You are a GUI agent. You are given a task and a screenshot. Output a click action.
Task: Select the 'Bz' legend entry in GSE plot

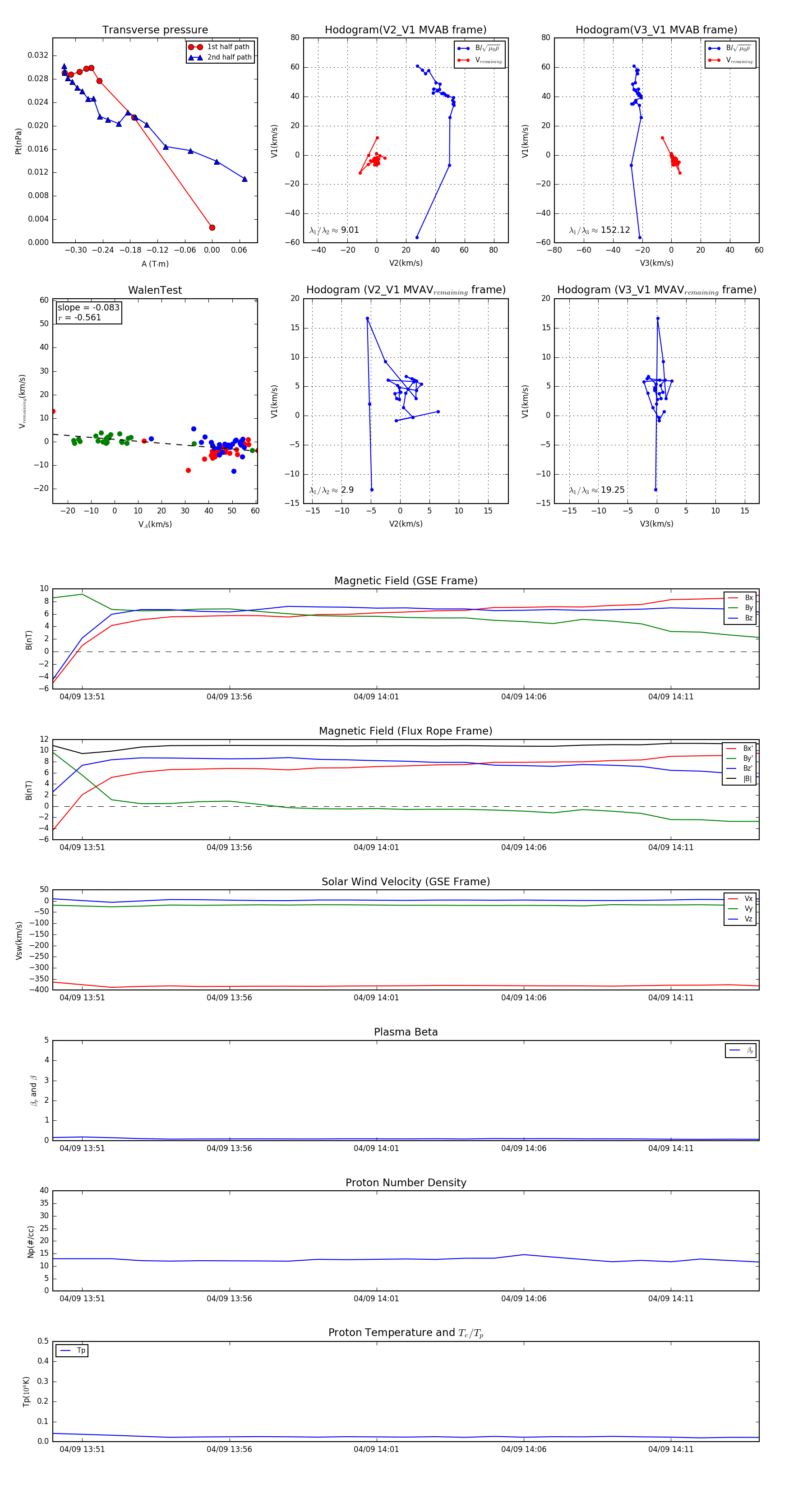tap(740, 618)
